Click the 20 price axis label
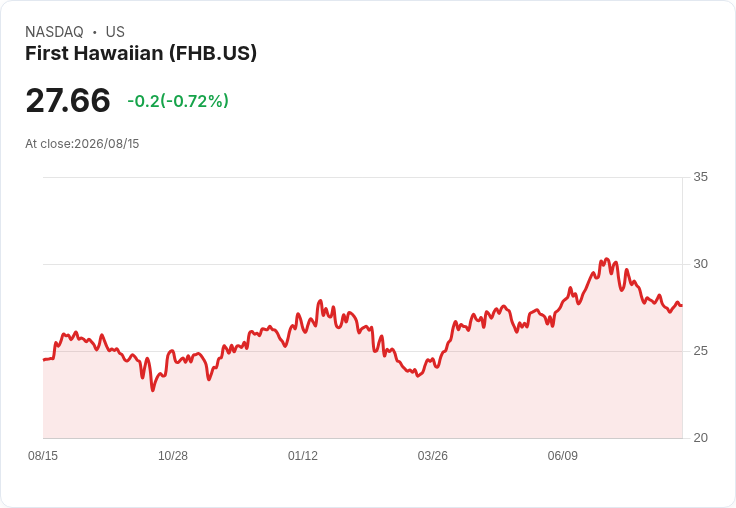 click(700, 438)
